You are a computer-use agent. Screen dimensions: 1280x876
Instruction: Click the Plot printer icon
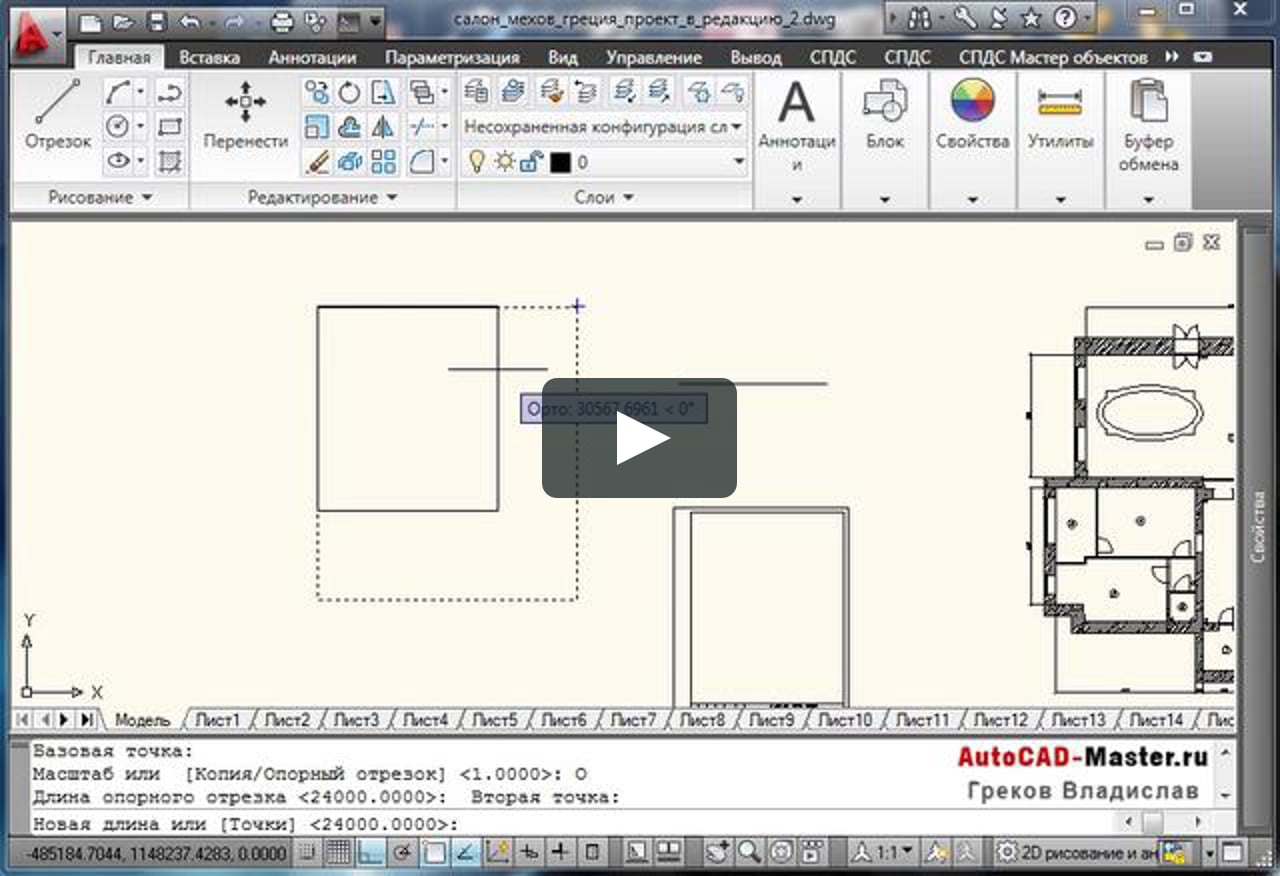282,20
